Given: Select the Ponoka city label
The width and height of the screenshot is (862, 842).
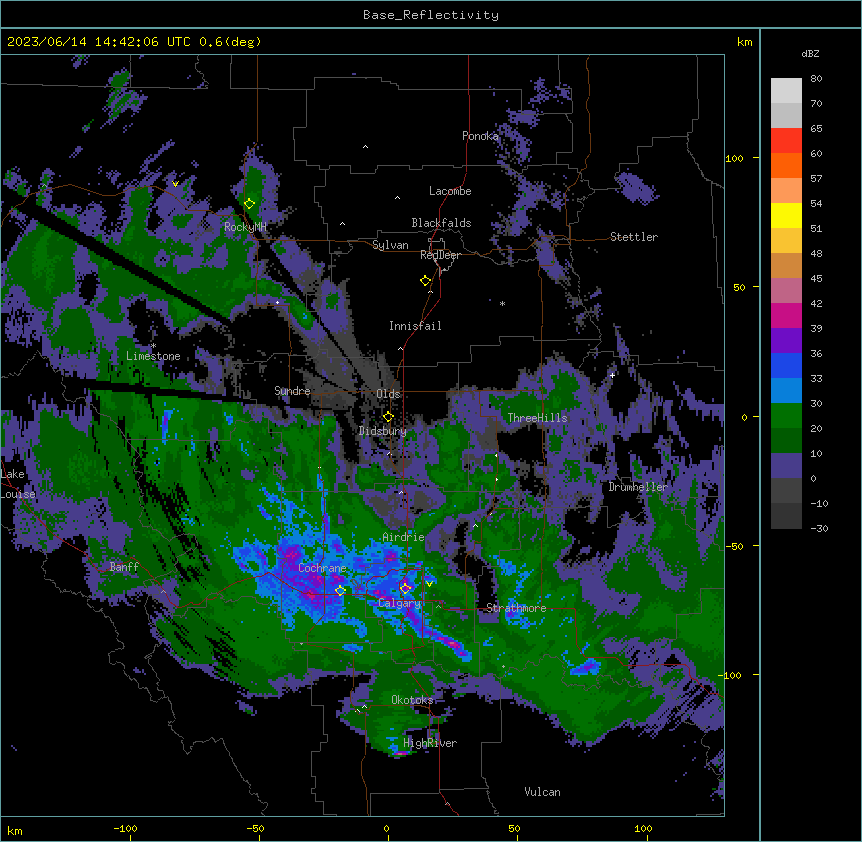Looking at the screenshot, I should pos(480,136).
